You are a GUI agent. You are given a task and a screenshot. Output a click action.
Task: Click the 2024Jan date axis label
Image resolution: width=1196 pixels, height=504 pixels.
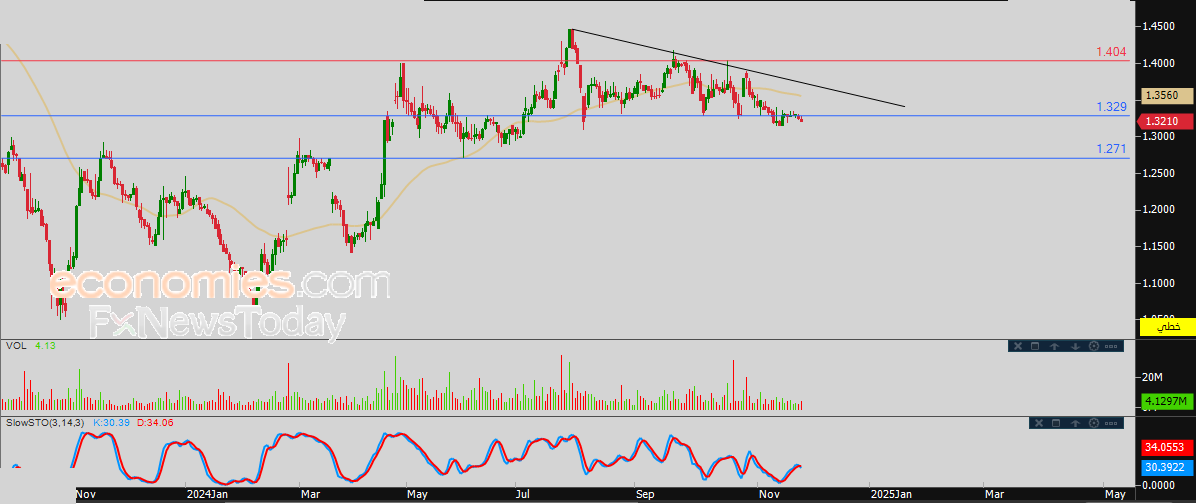[207, 495]
